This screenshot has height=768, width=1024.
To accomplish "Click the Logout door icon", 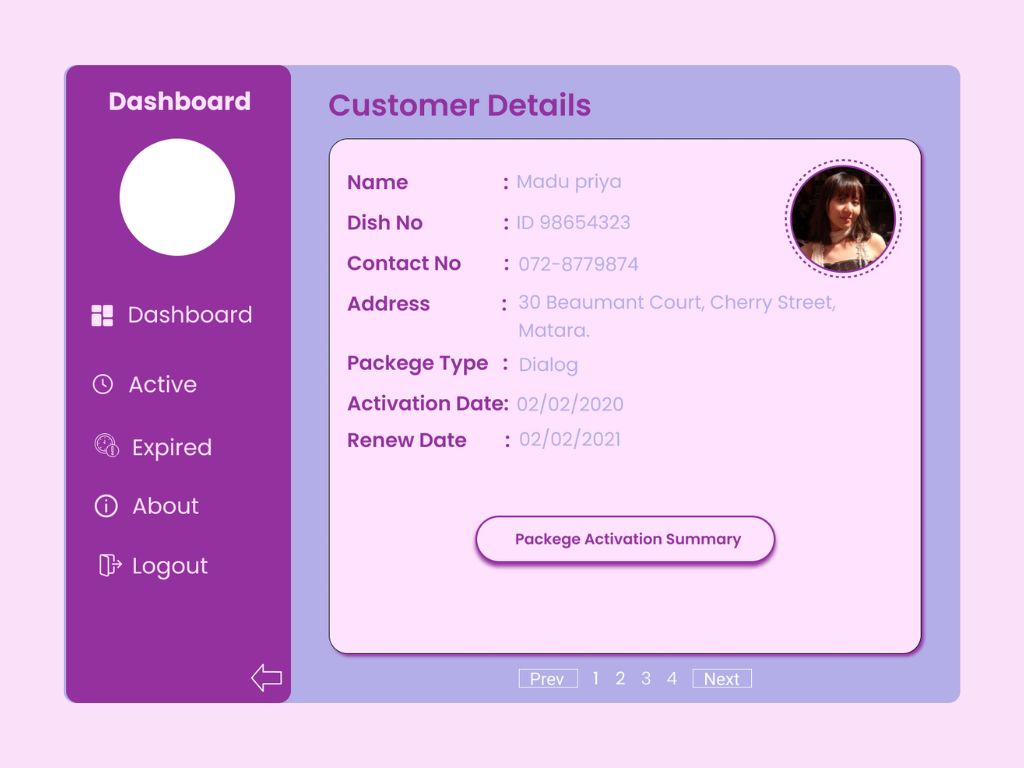I will (110, 565).
